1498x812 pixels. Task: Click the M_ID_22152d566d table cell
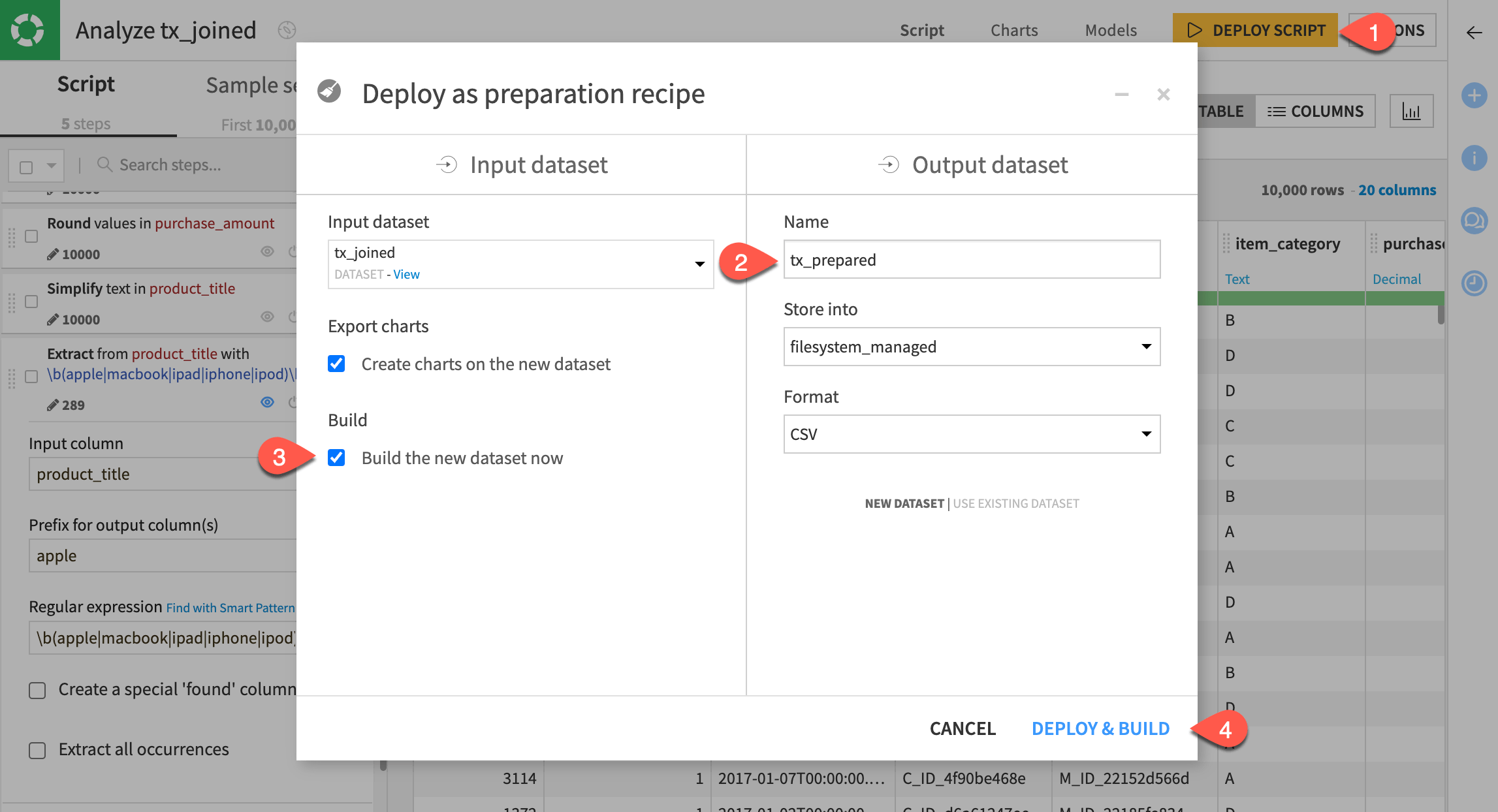point(1124,778)
